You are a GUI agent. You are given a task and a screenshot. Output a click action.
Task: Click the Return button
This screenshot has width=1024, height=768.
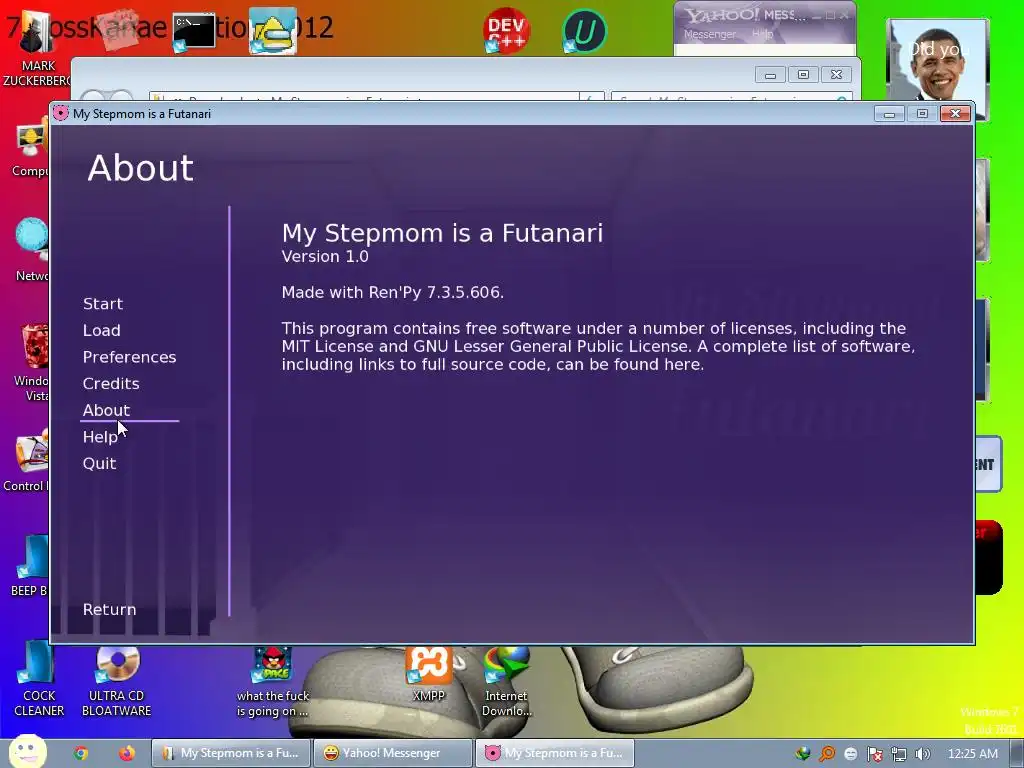coord(109,609)
